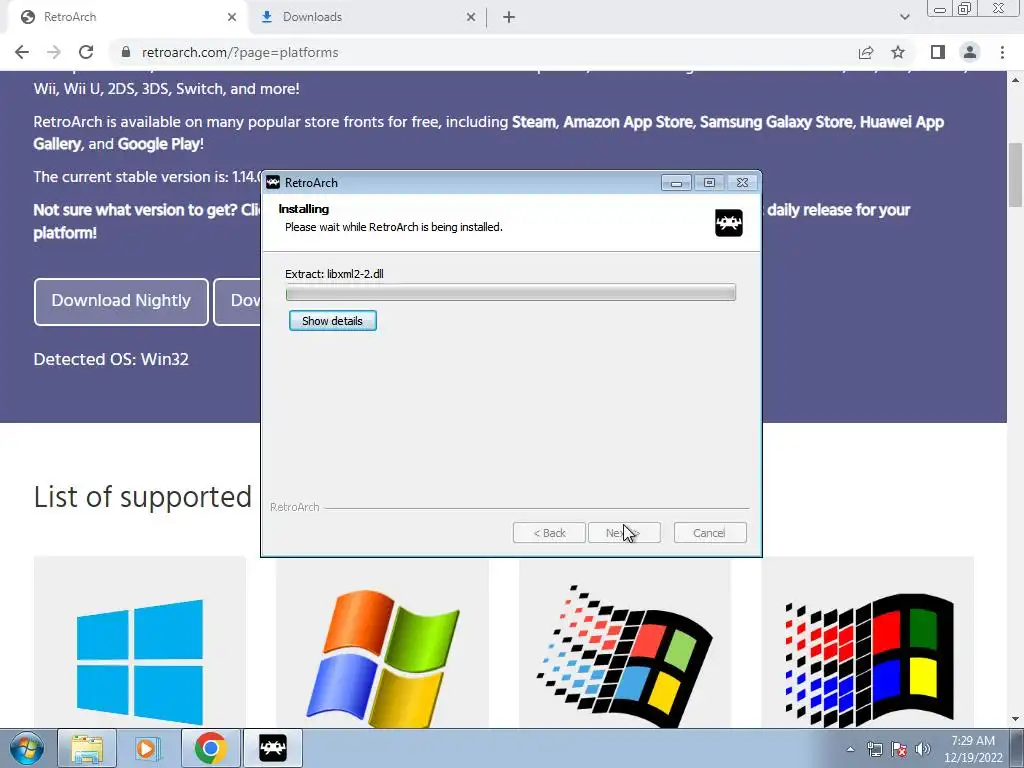Click the Chrome taskbar icon

coord(210,748)
